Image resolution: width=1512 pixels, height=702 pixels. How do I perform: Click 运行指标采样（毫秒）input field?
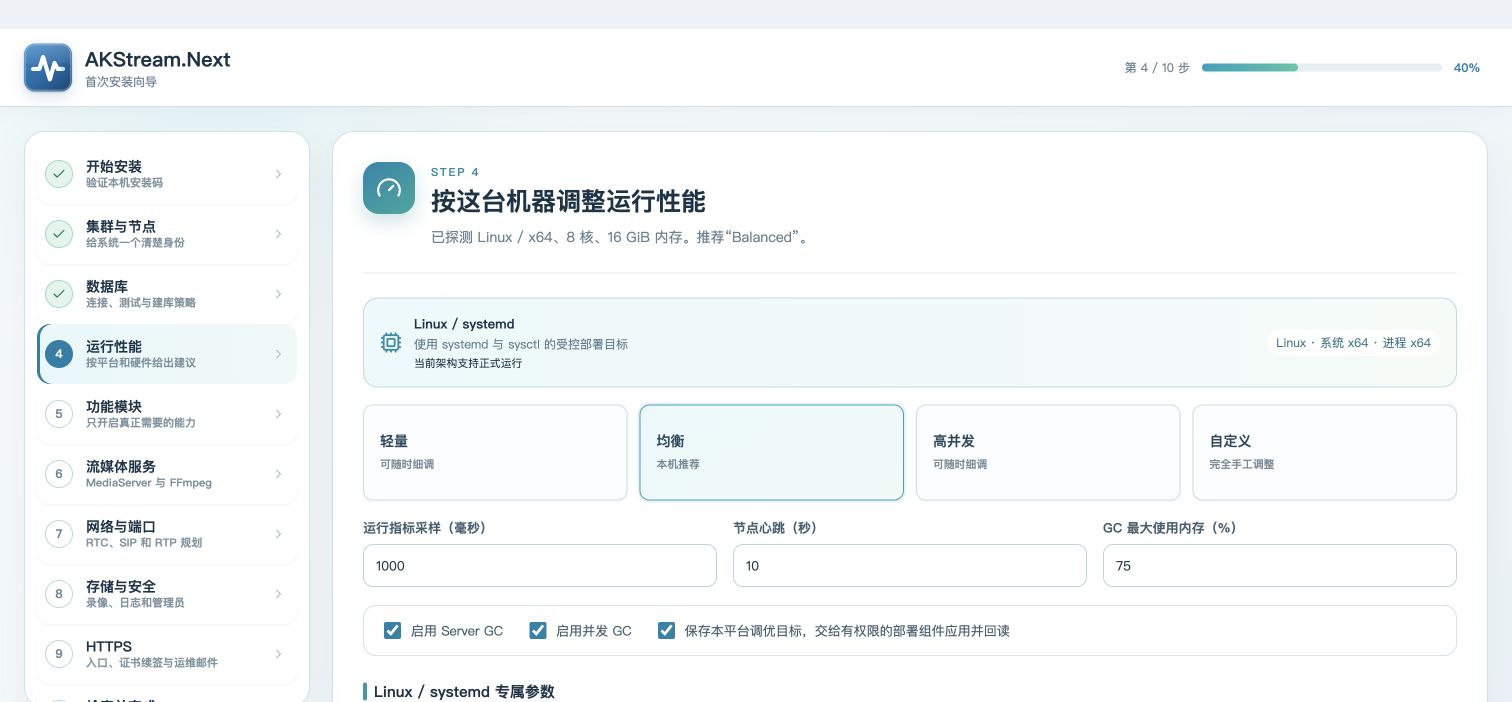540,565
